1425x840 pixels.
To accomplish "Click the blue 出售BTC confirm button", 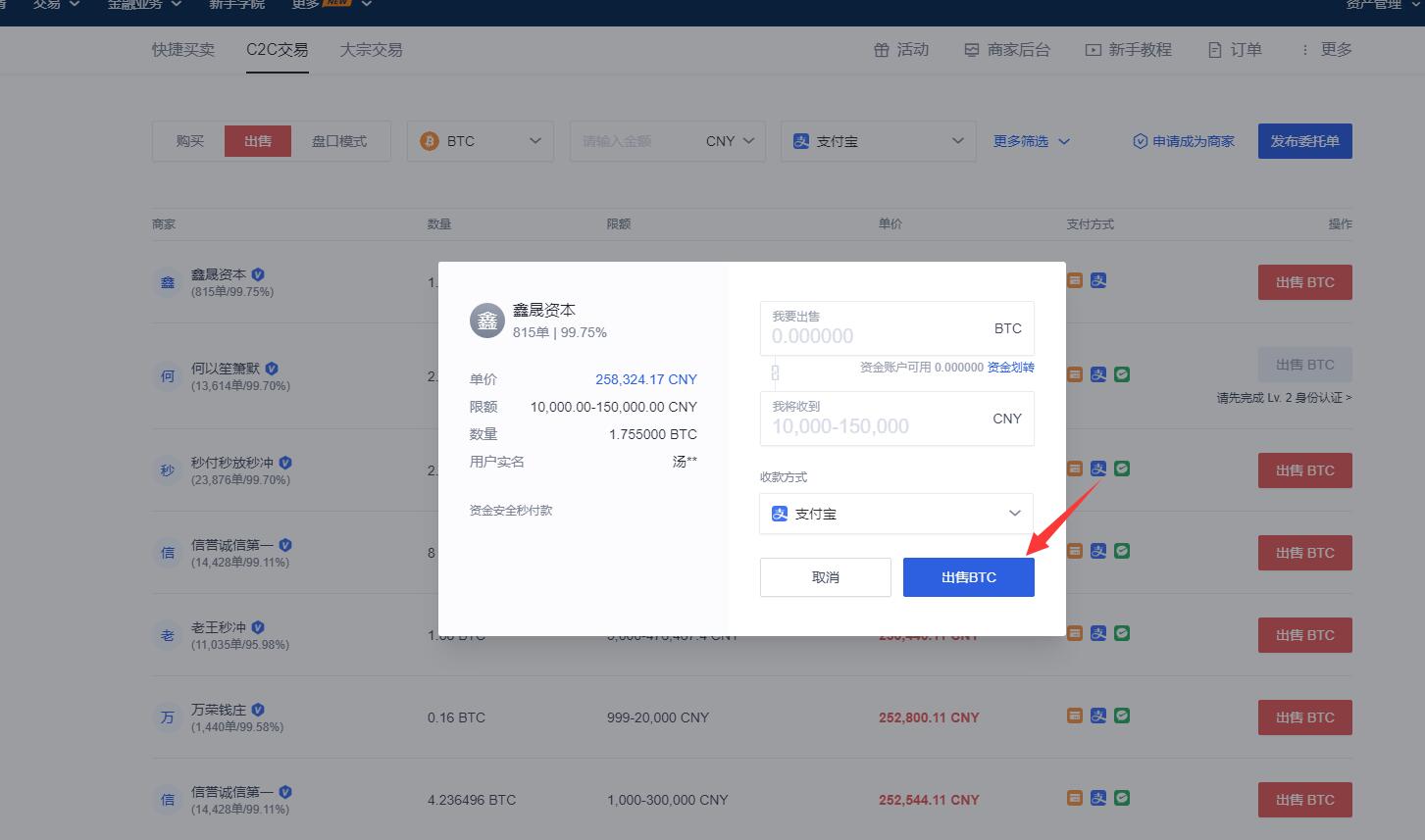I will pos(968,577).
